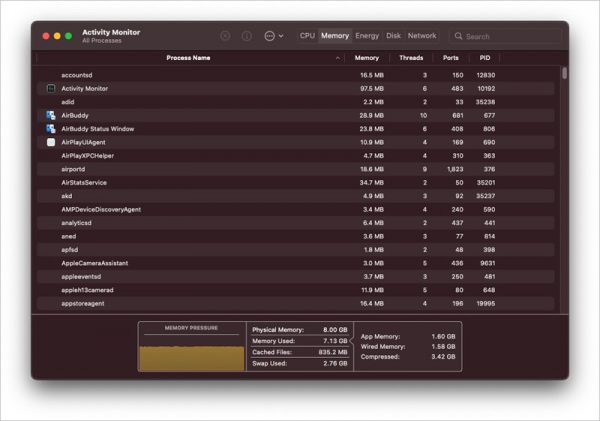This screenshot has height=421, width=600.
Task: Click the process info inspect icon
Action: tap(246, 36)
